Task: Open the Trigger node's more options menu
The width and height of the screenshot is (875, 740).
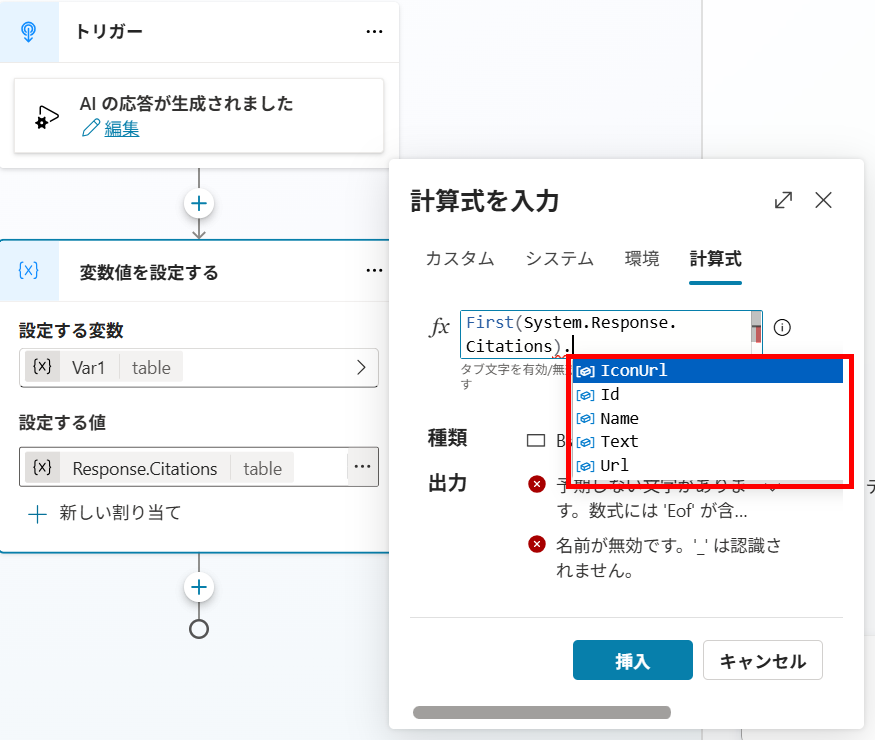Action: tap(374, 32)
